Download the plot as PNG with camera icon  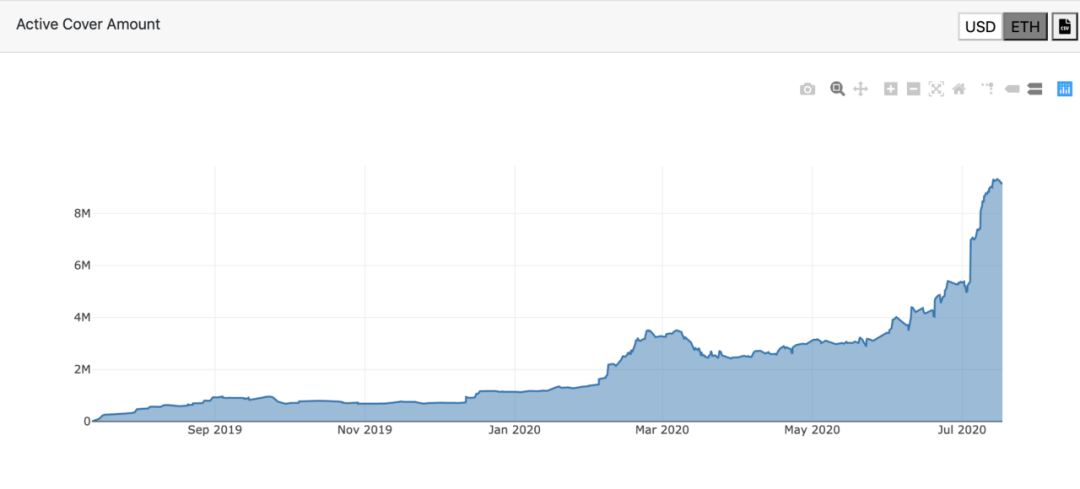click(807, 90)
